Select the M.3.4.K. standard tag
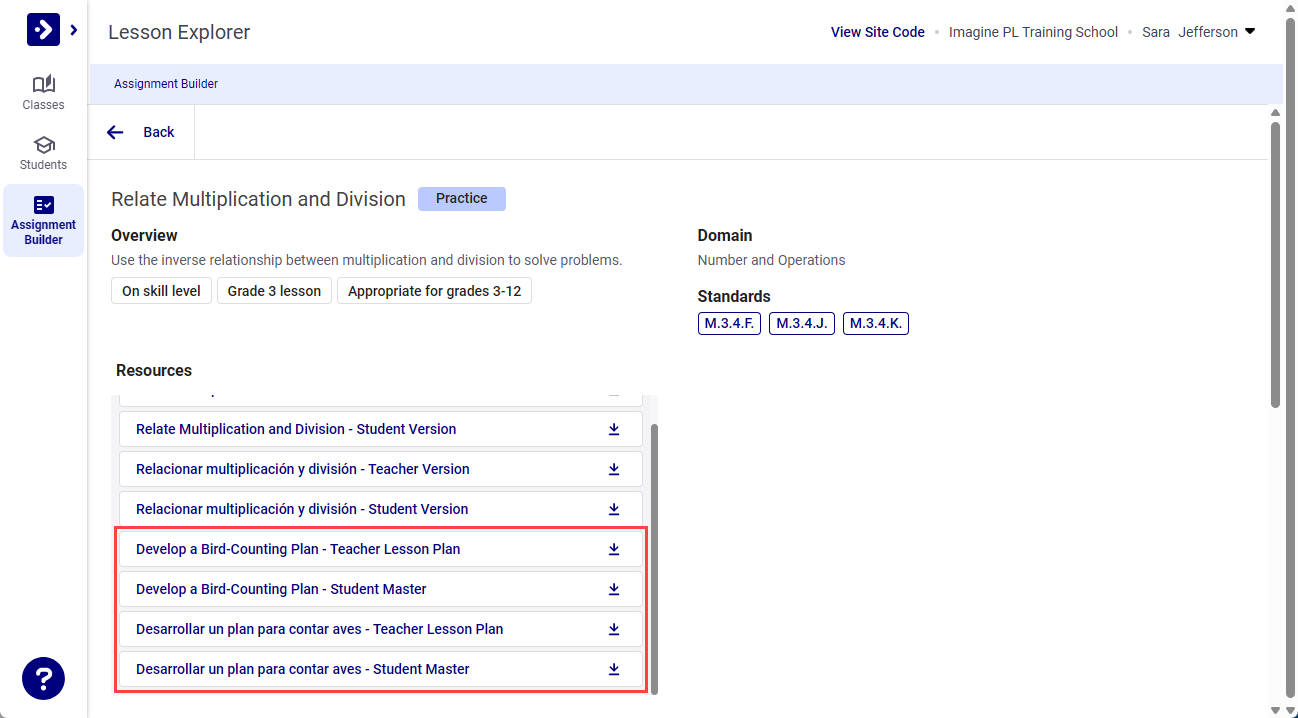 [x=875, y=323]
